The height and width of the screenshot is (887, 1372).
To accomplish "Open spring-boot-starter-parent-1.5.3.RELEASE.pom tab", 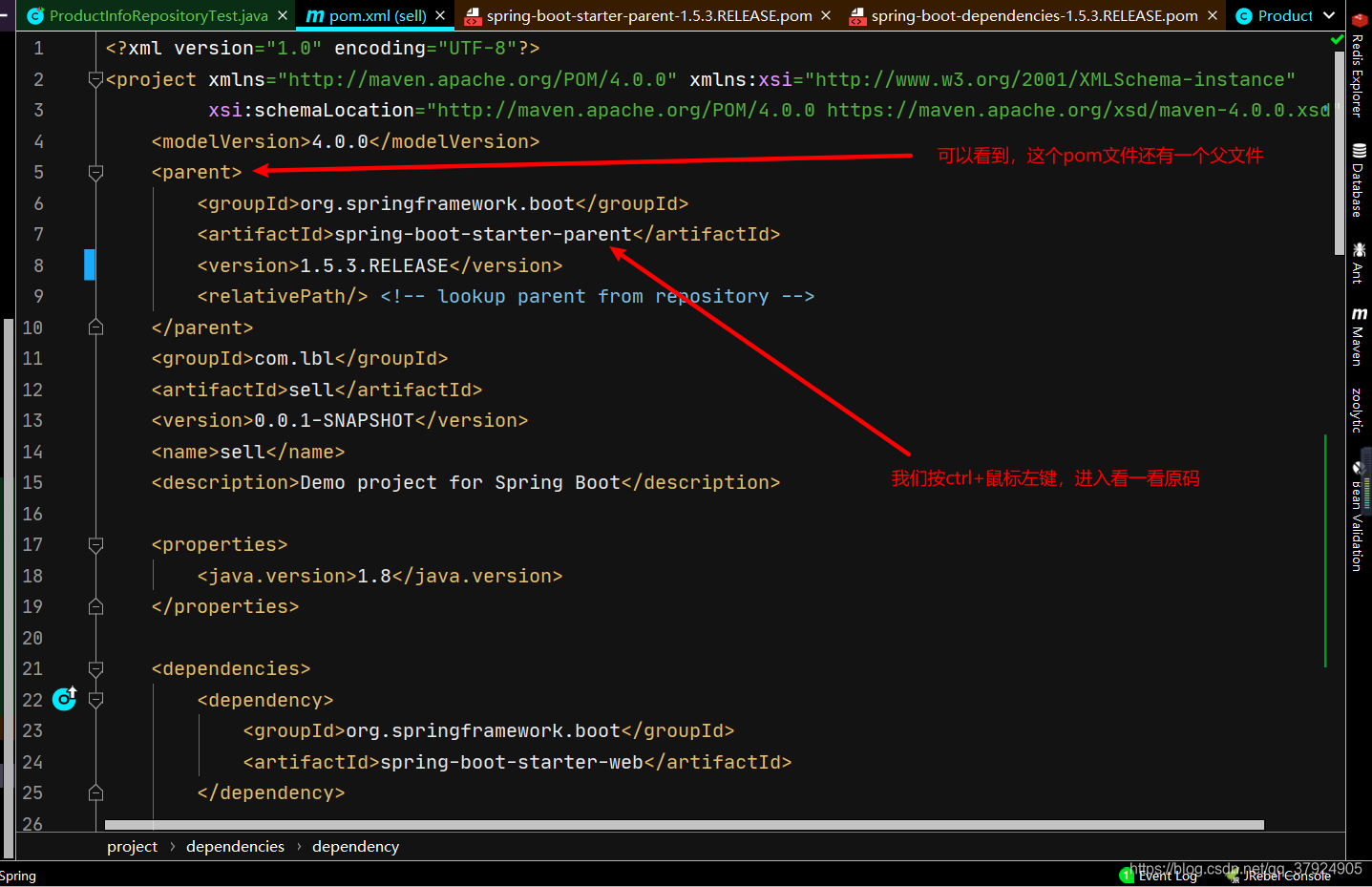I will 649,16.
